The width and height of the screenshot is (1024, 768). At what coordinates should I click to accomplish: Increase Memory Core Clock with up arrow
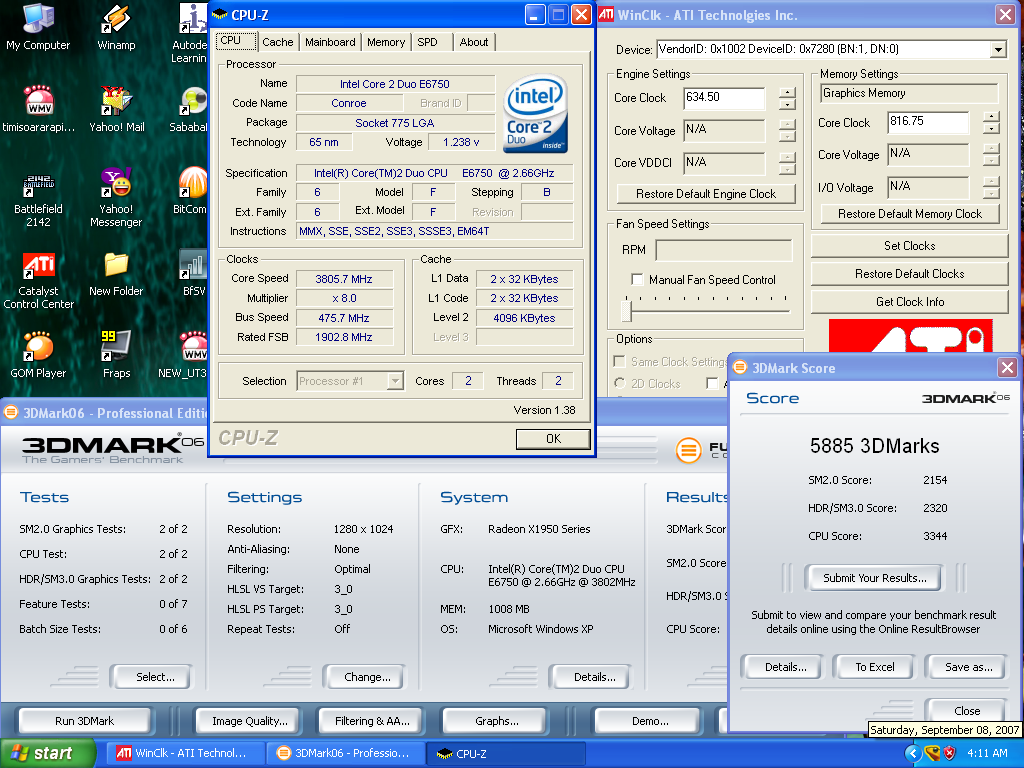(x=991, y=117)
